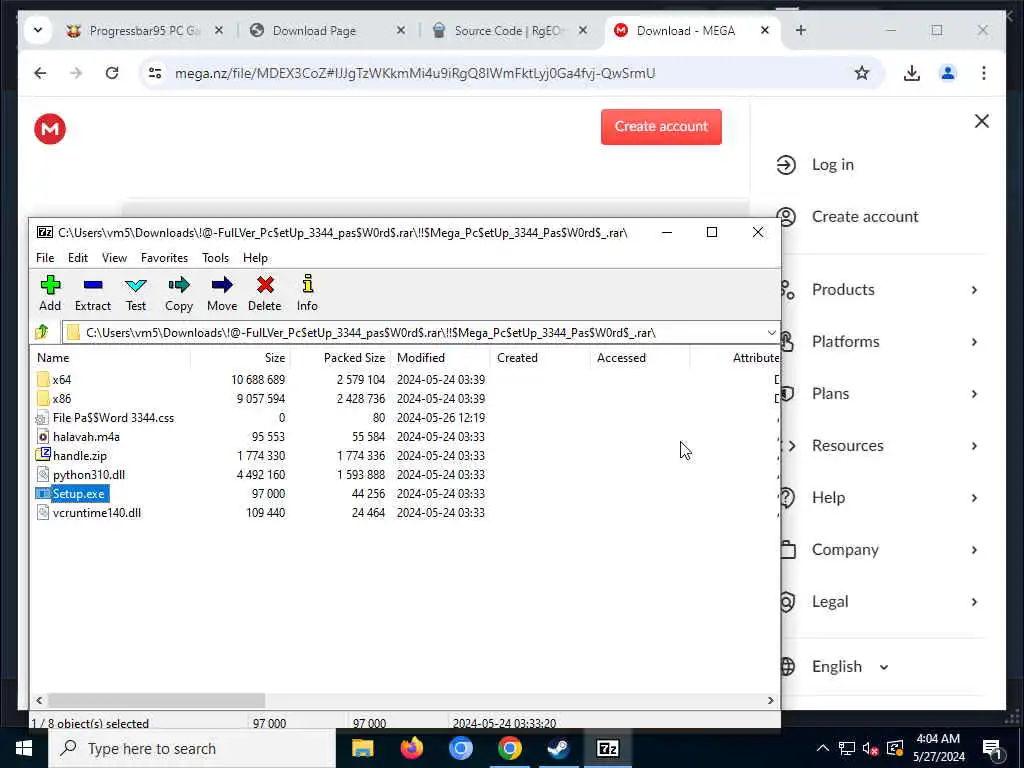Open a new browser tab
Viewport: 1024px width, 768px height.
coord(801,30)
